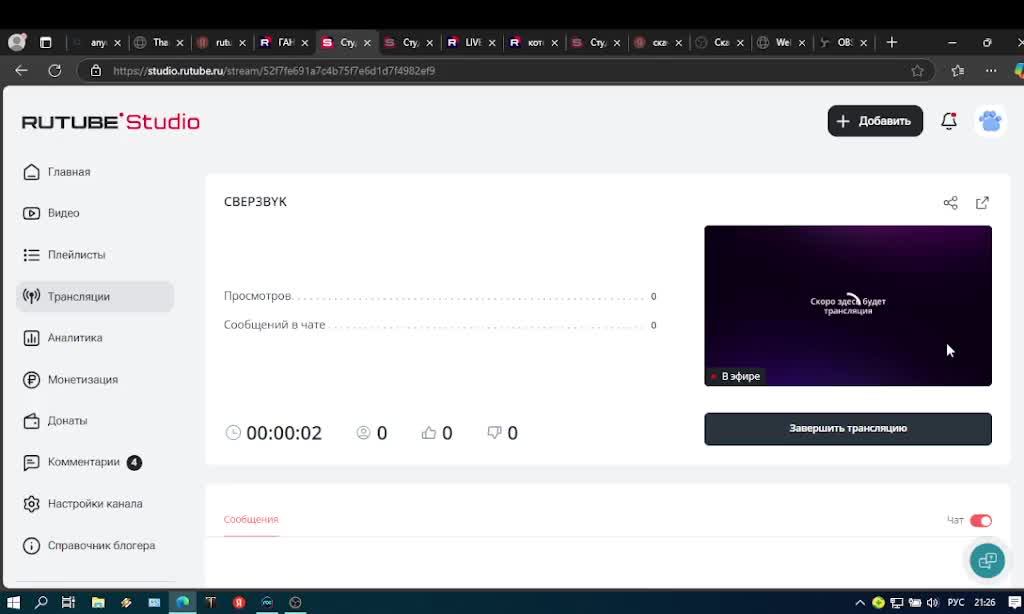This screenshot has height=614, width=1024.
Task: Open Комментарии with badge 4
Action: (x=82, y=462)
